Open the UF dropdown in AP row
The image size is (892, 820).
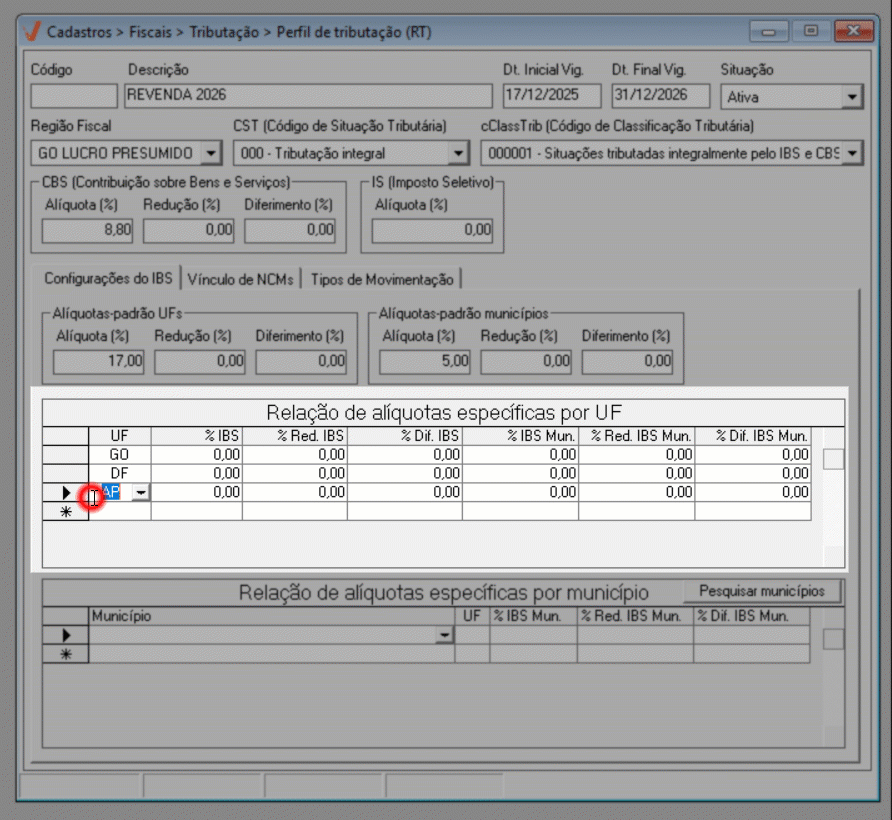tap(140, 493)
